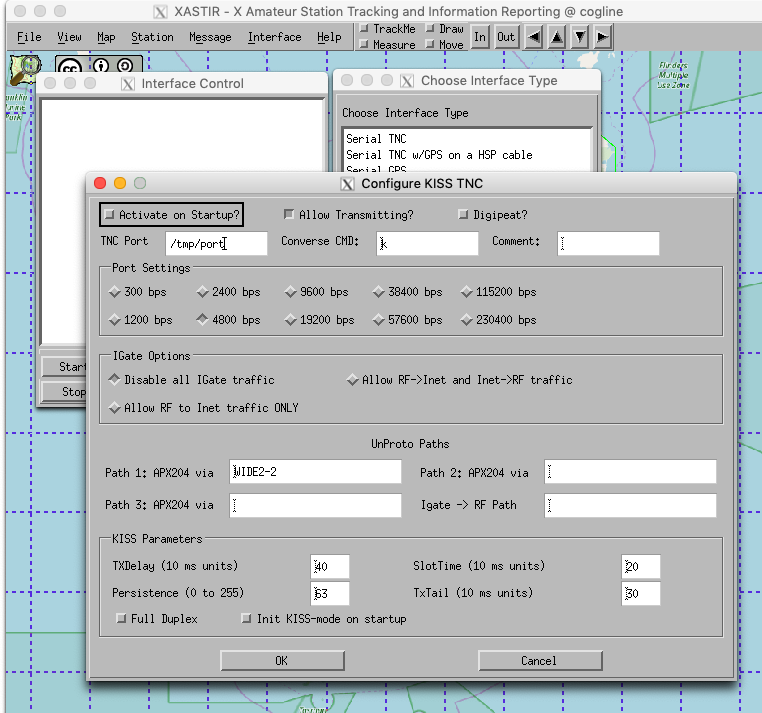Viewport: 762px width, 713px height.
Task: Click the Converse CMD input field
Action: click(427, 243)
